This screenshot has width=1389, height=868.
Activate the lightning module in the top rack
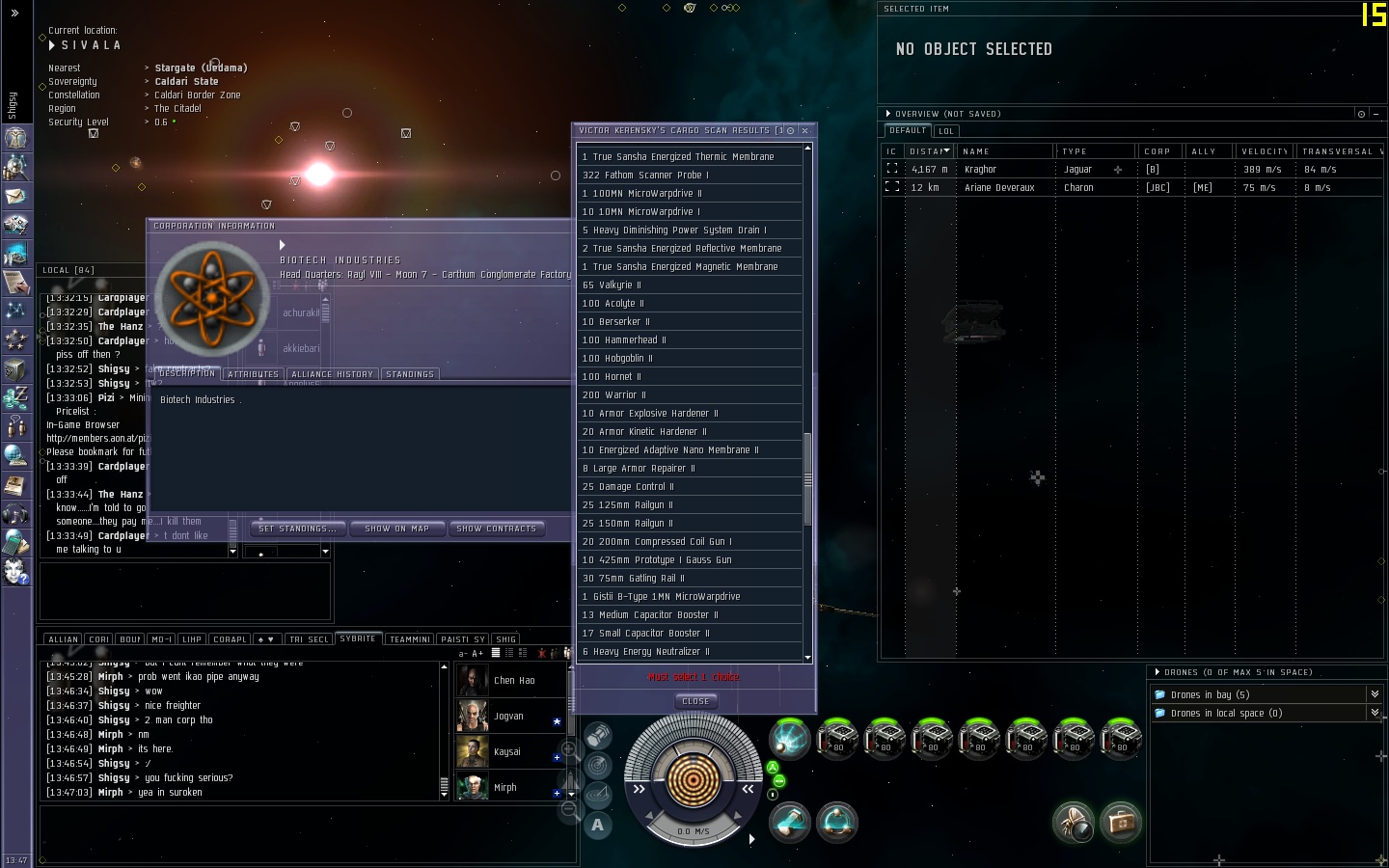pyautogui.click(x=790, y=740)
